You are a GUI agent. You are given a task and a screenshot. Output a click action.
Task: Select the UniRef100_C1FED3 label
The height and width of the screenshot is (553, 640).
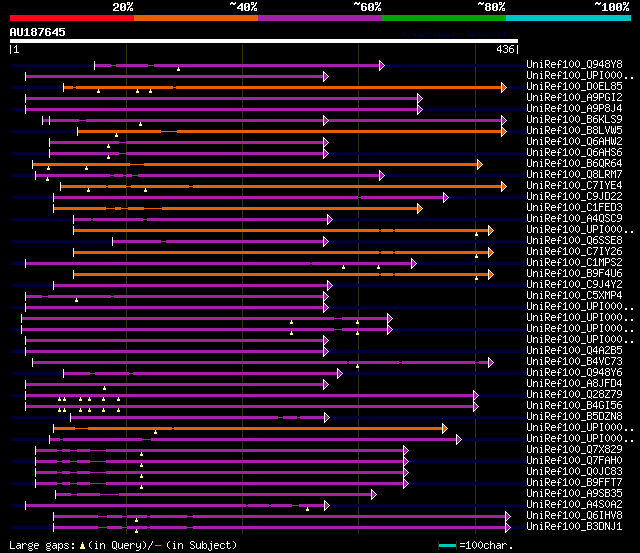click(574, 208)
